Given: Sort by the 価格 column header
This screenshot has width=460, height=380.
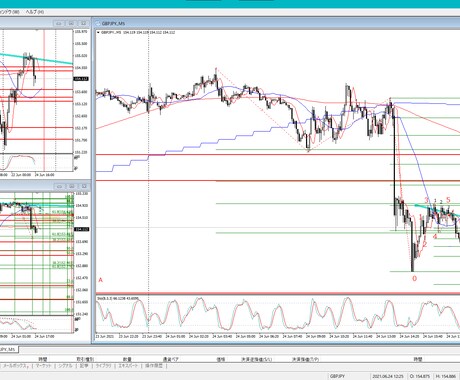Looking at the screenshot, I should pyautogui.click(x=221, y=359).
